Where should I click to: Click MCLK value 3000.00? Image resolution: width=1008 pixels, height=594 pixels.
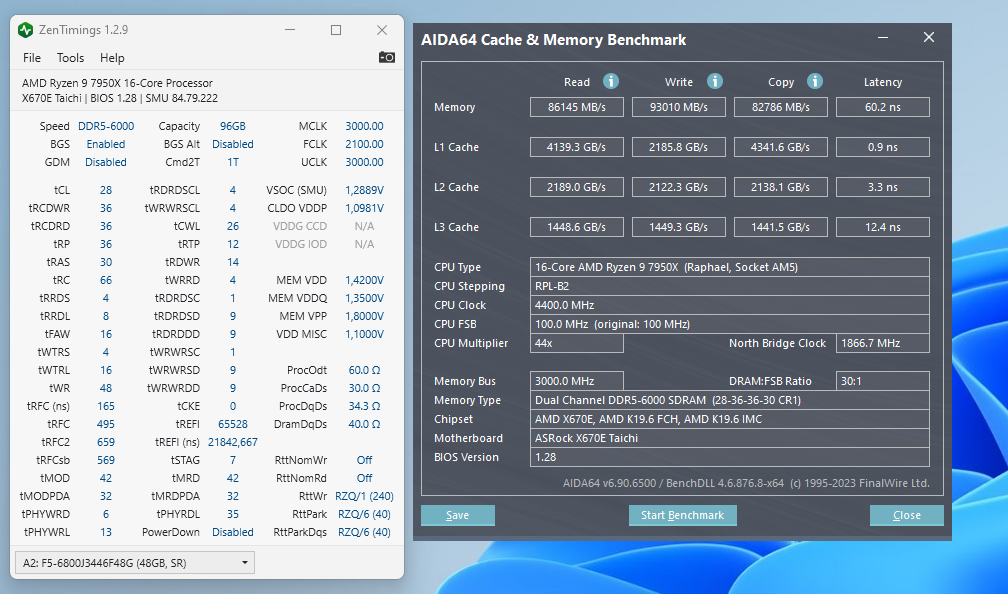364,126
